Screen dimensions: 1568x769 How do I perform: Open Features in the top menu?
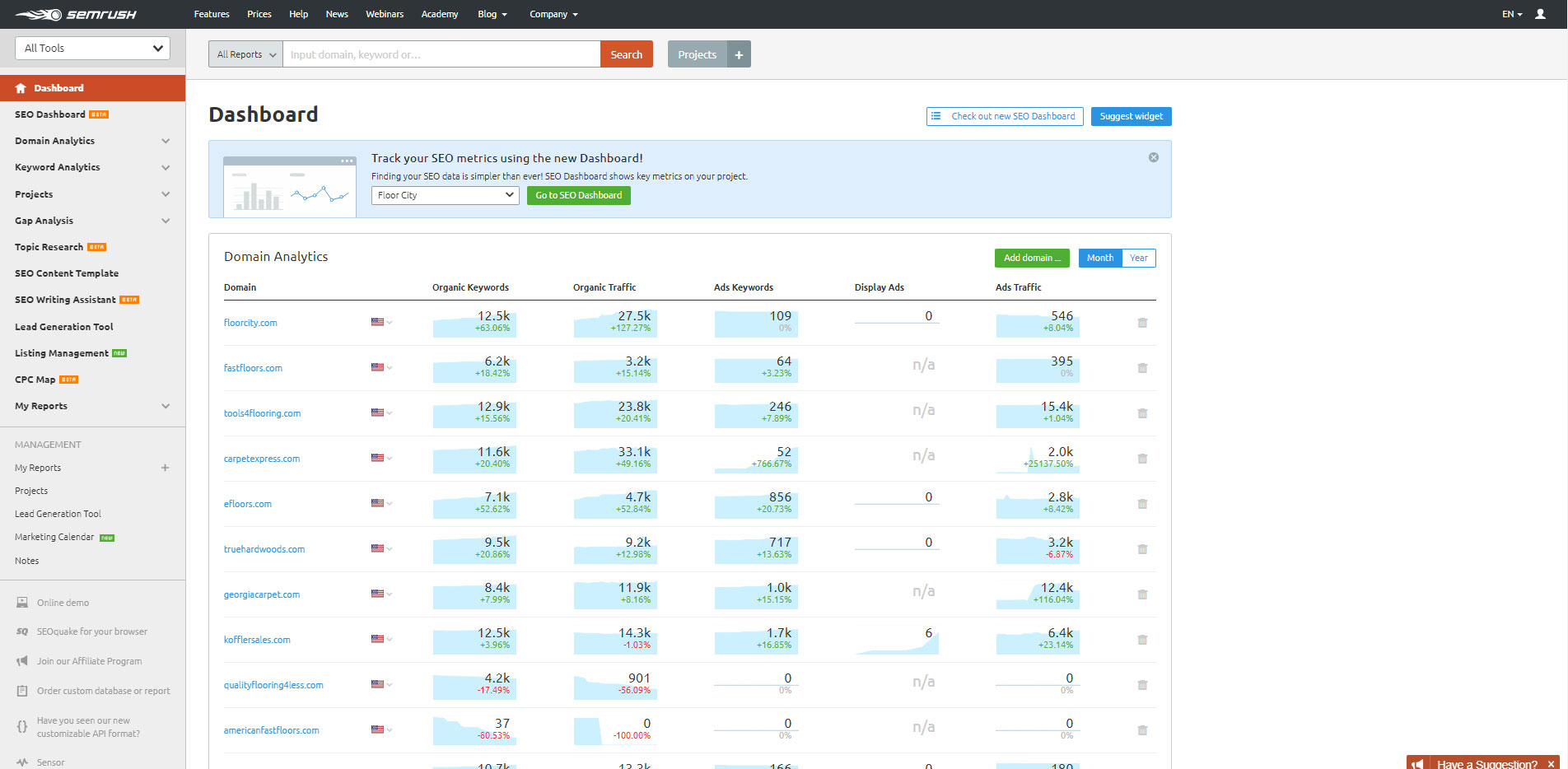(x=212, y=14)
